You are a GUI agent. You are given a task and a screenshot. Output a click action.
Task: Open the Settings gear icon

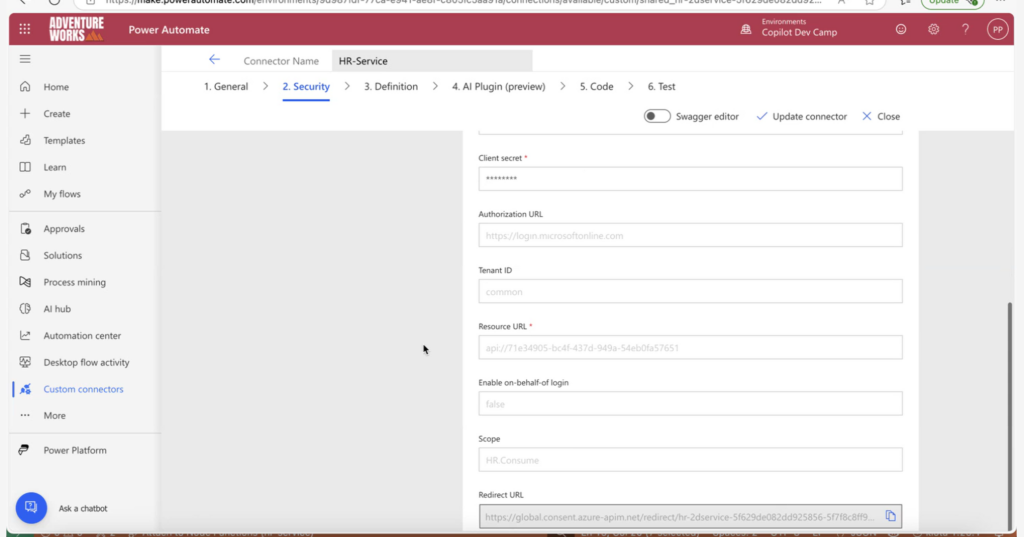933,29
